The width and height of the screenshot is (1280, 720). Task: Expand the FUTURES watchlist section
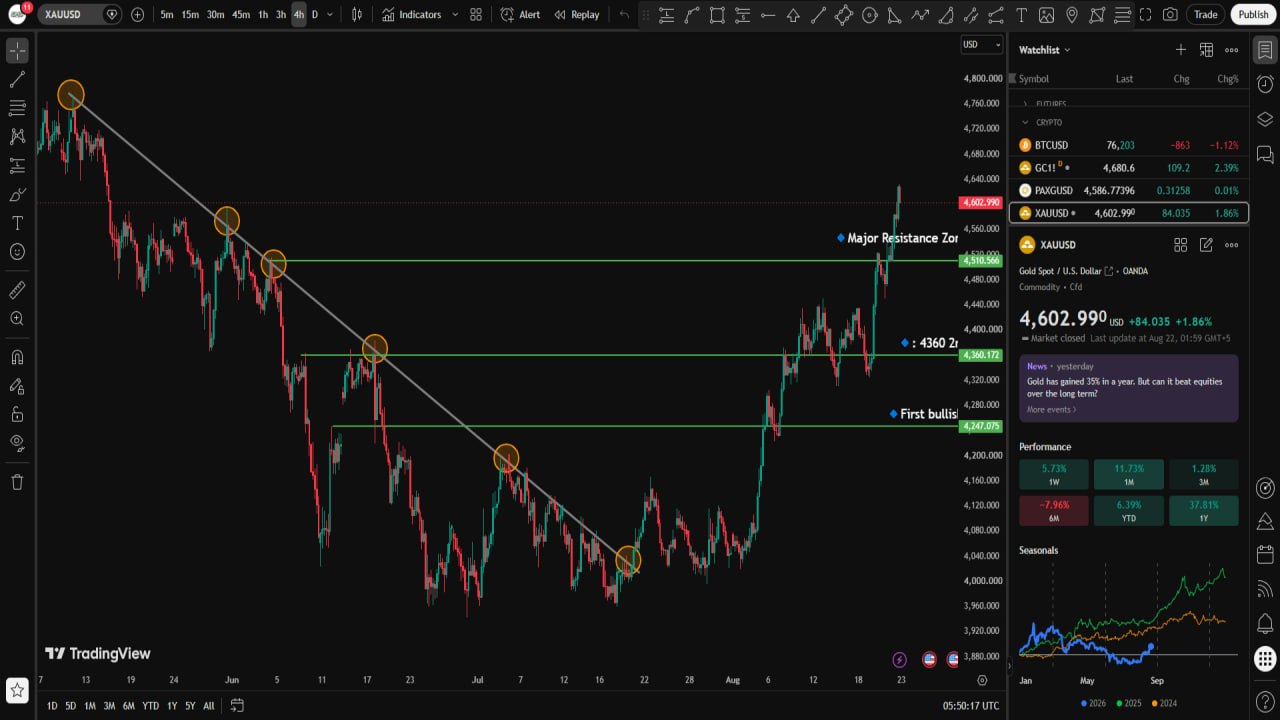point(1025,104)
